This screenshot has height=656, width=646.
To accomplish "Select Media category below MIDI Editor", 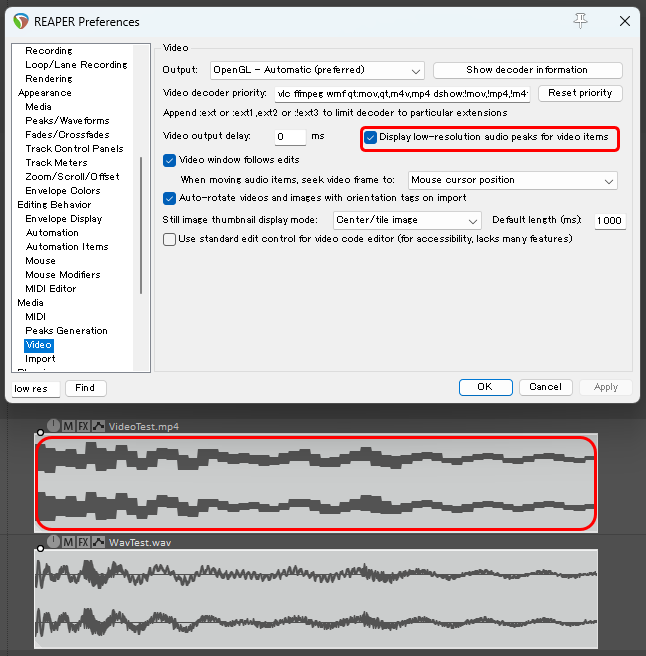I will click(x=30, y=303).
